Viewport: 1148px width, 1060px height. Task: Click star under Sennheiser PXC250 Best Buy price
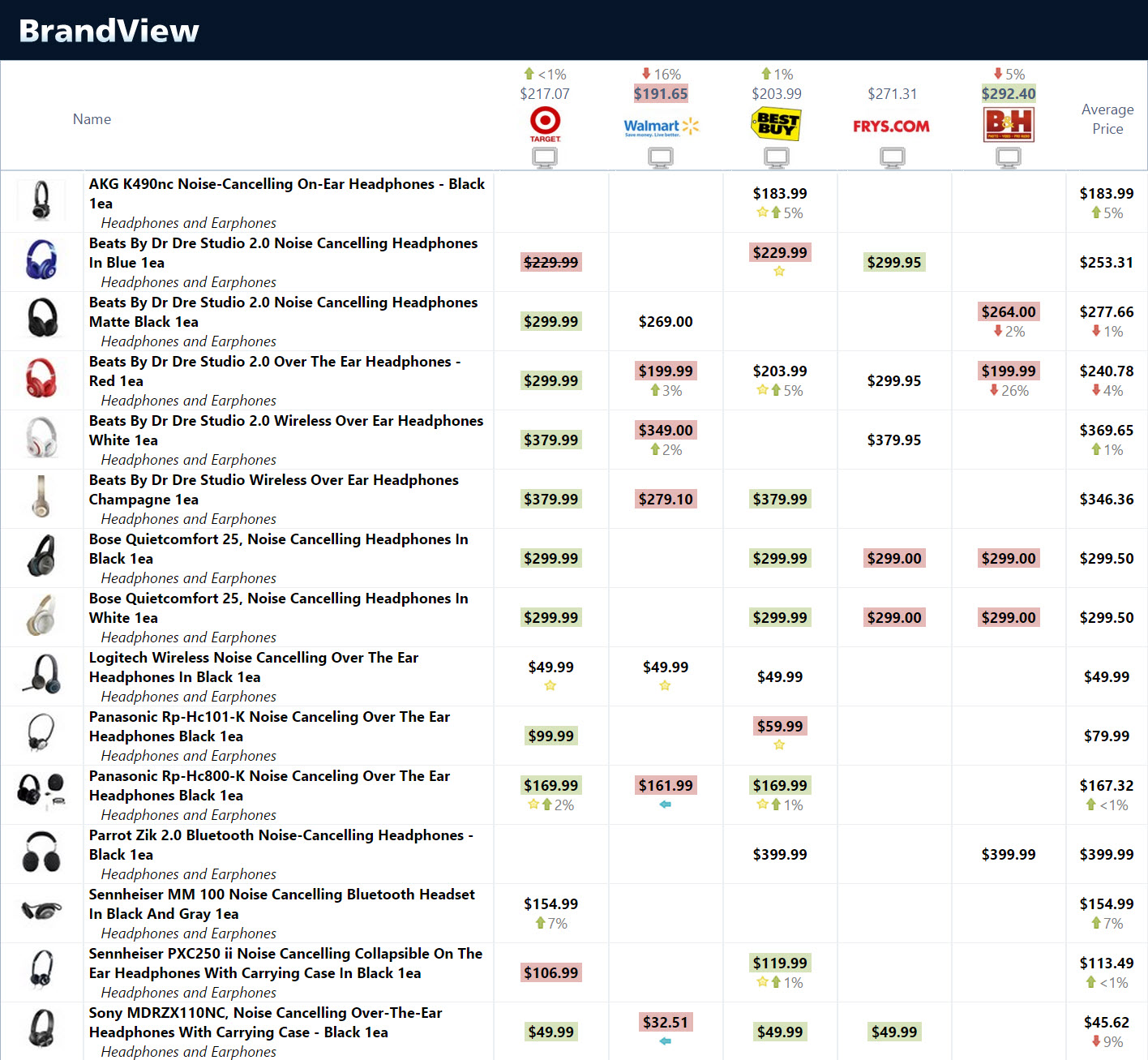coord(762,982)
